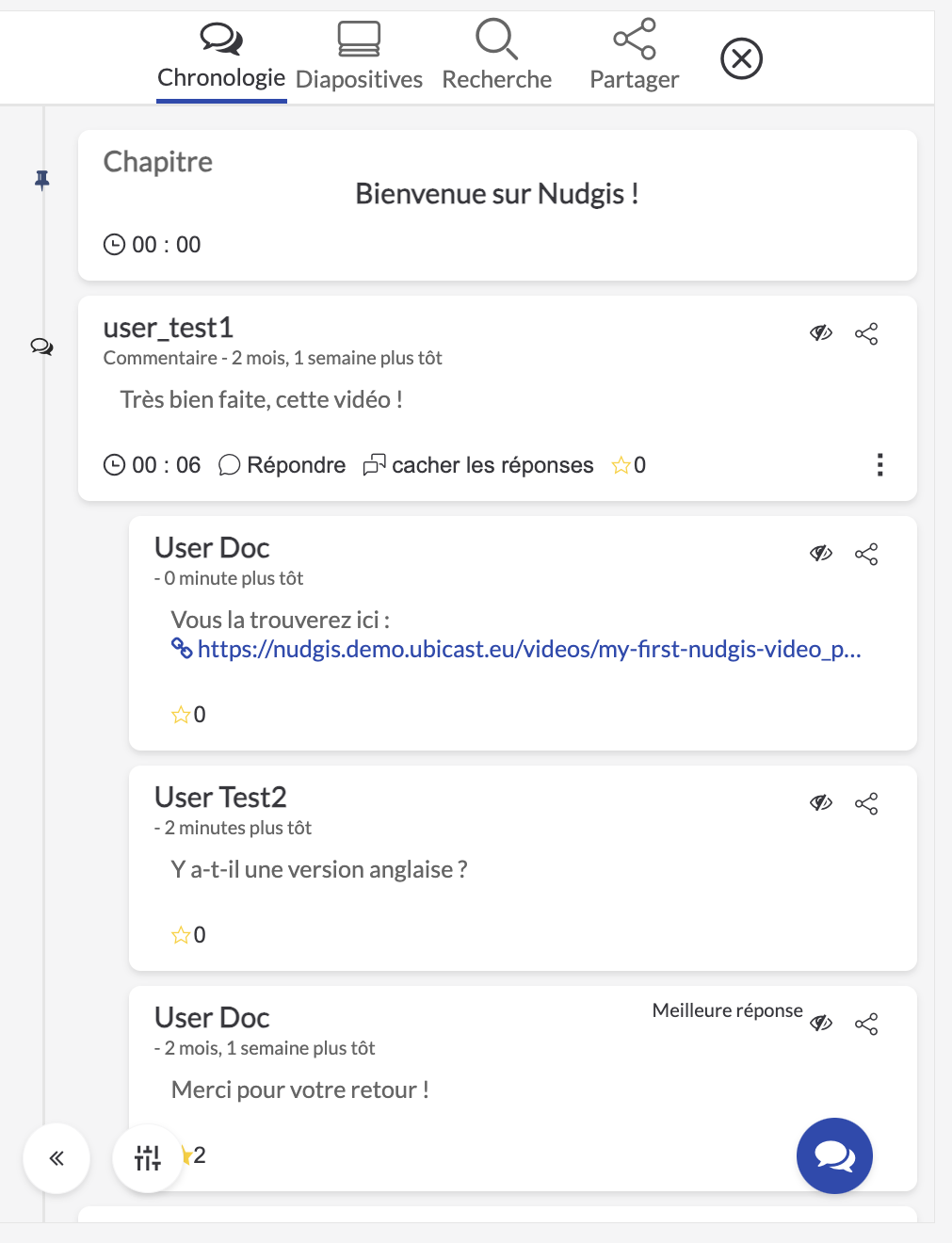This screenshot has width=952, height=1243.
Task: Click the 'Chapitre' card heading
Action: tap(158, 162)
